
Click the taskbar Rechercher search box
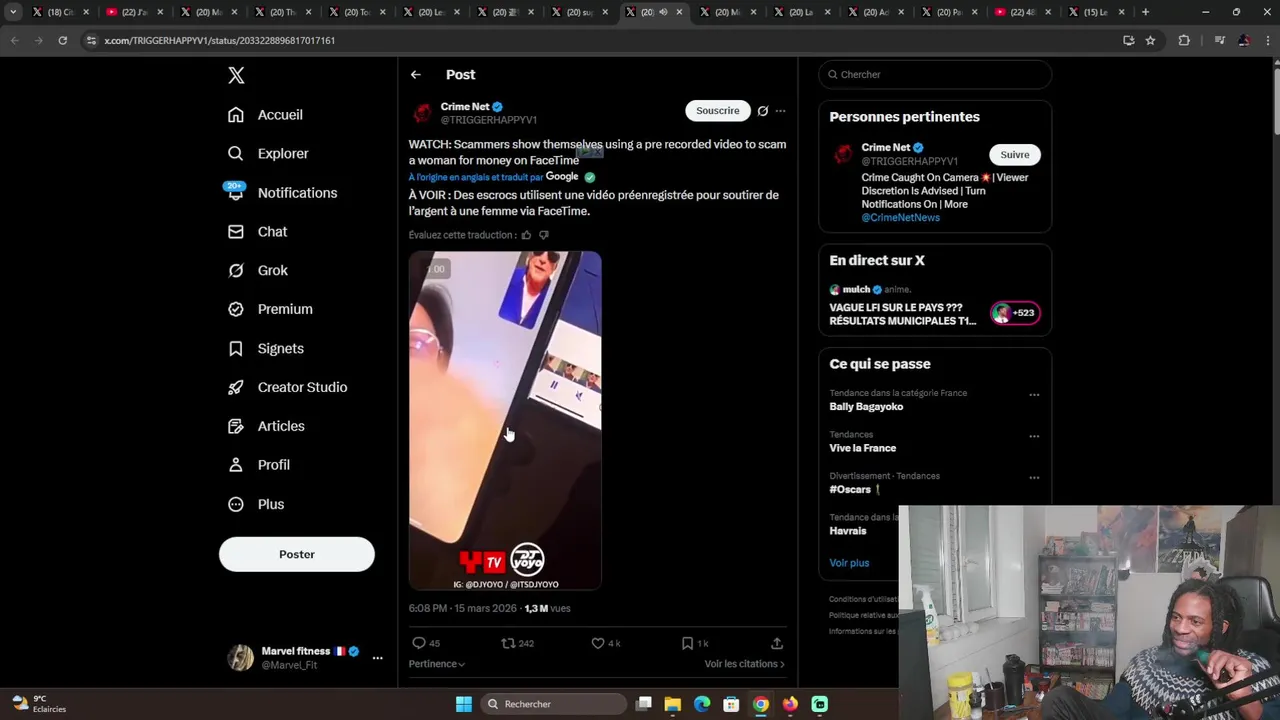(553, 704)
